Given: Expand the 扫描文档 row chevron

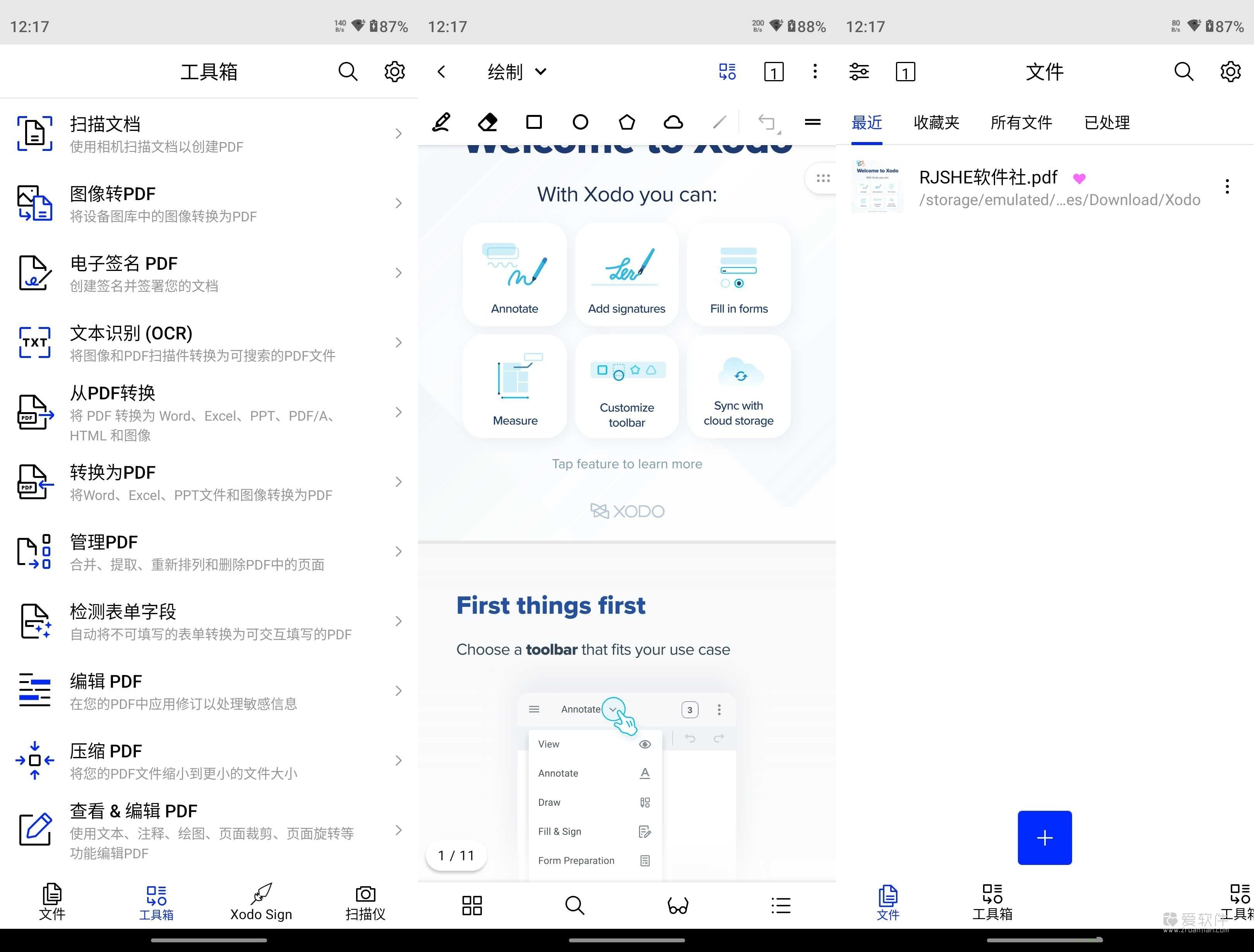Looking at the screenshot, I should click(x=399, y=134).
